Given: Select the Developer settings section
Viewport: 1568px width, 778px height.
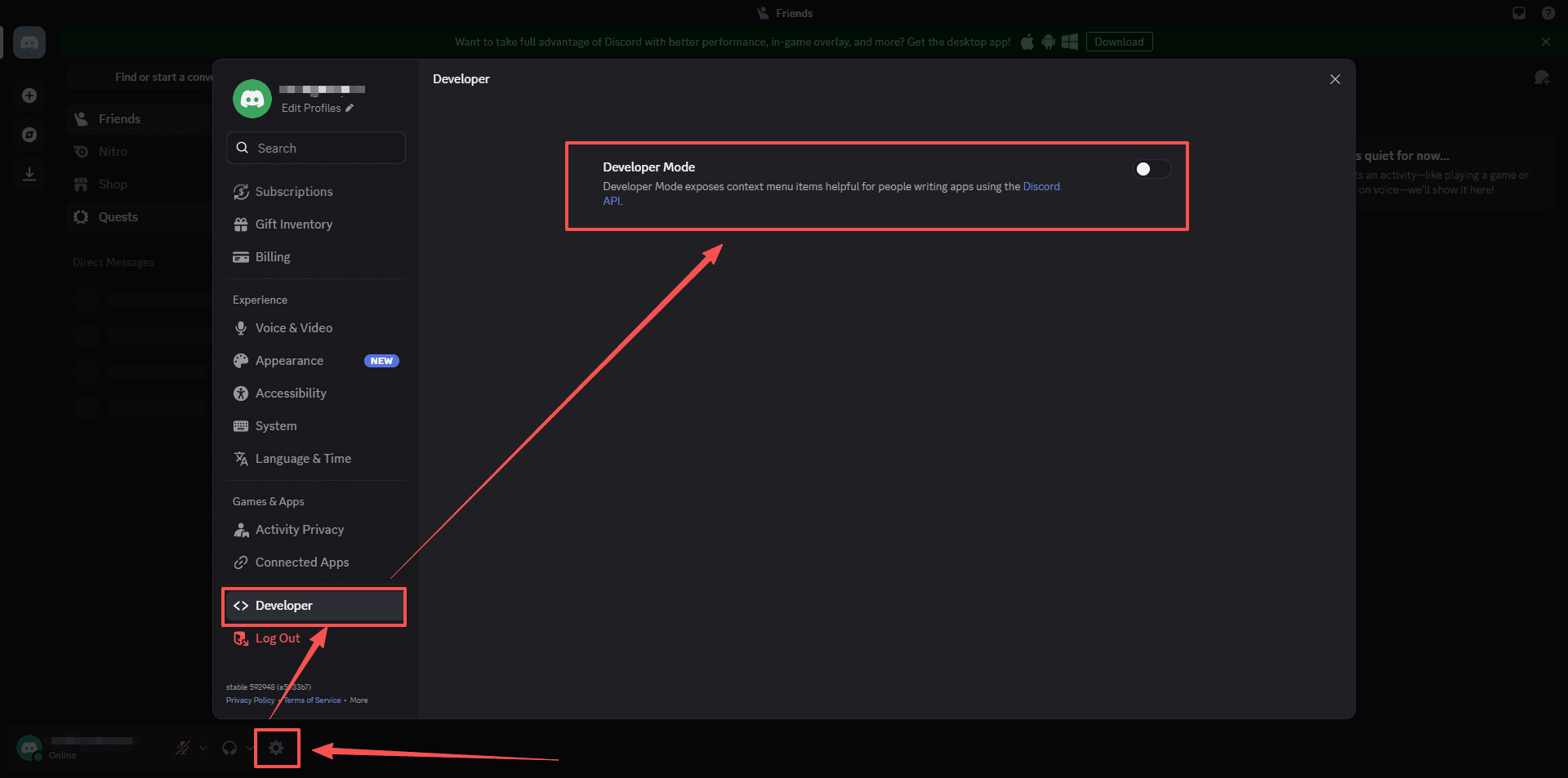Looking at the screenshot, I should [316, 606].
